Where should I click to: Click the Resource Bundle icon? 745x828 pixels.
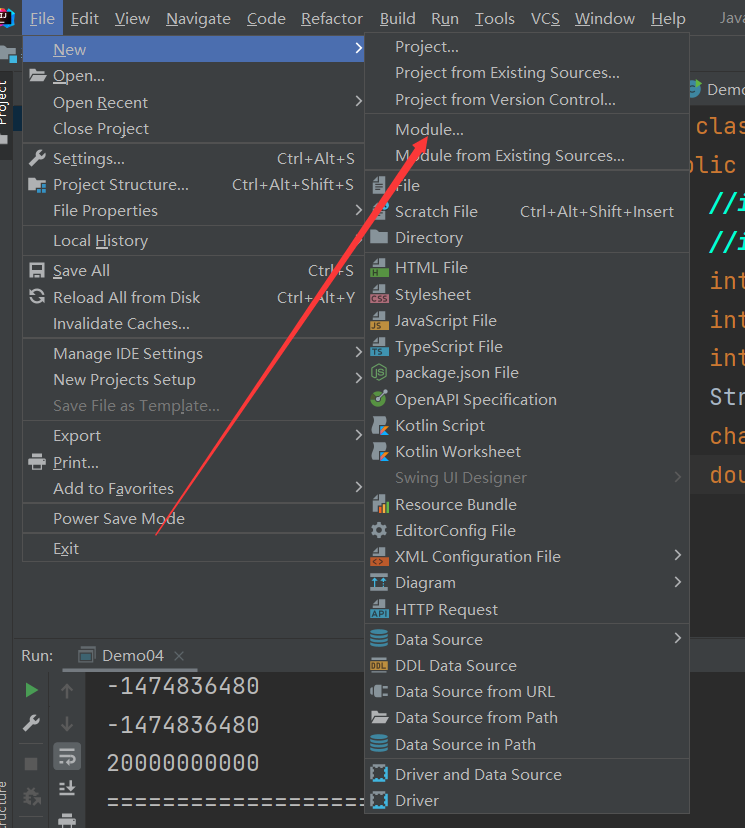[x=379, y=504]
